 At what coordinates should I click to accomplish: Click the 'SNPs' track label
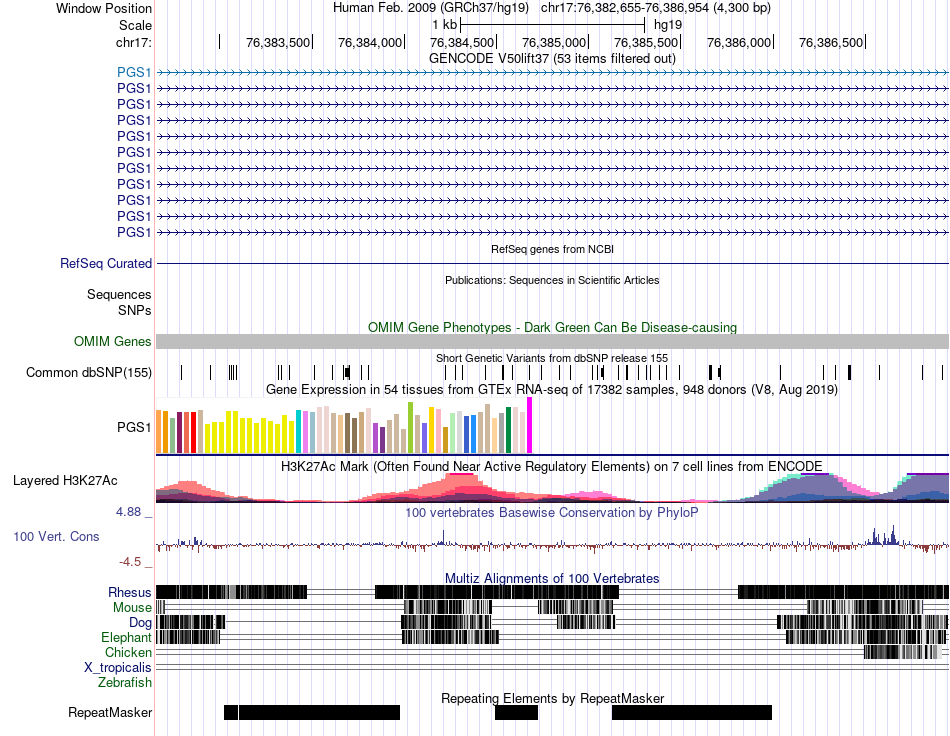click(135, 310)
